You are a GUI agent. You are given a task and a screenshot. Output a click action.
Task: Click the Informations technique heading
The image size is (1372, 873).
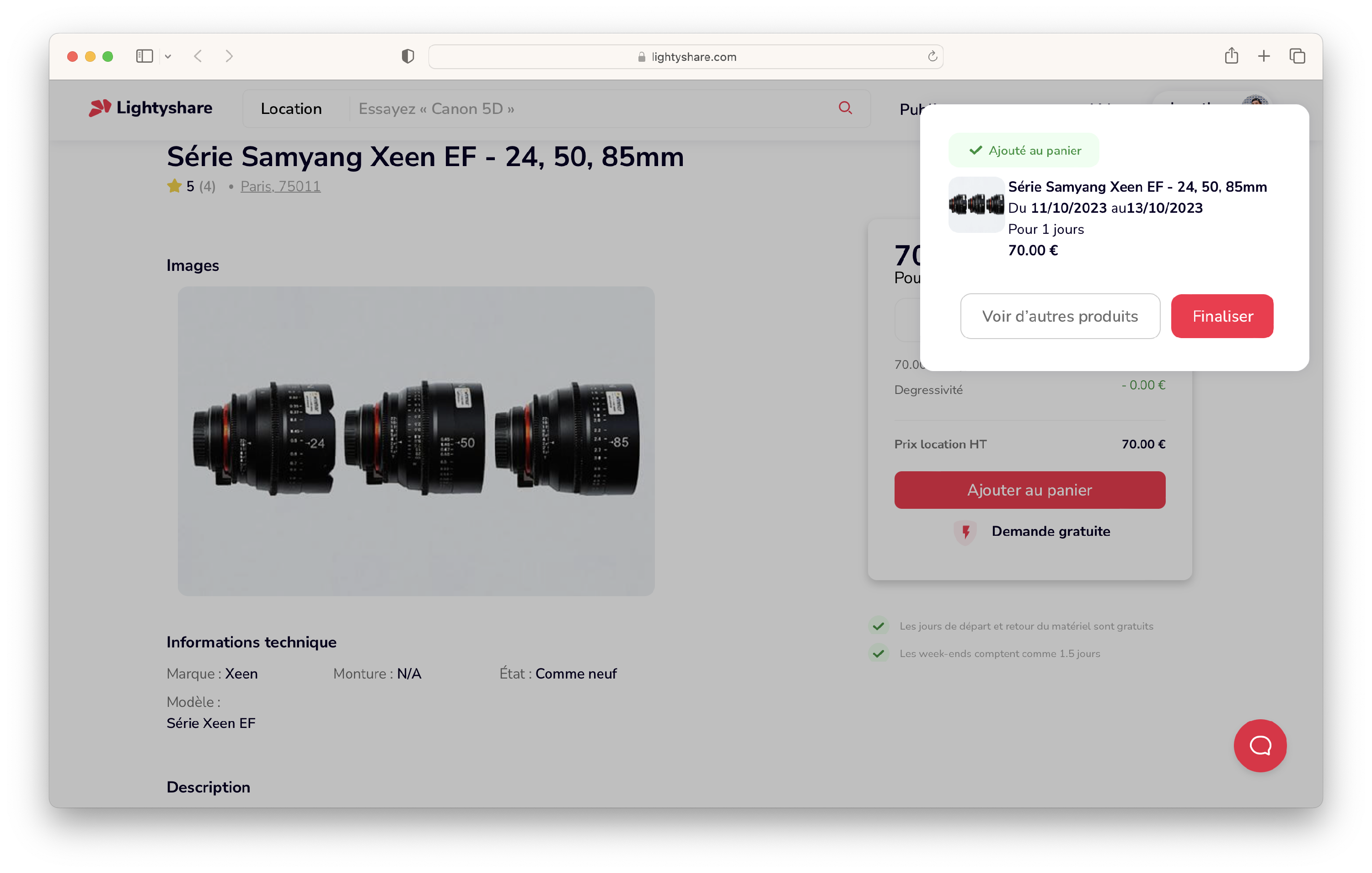[x=251, y=642]
